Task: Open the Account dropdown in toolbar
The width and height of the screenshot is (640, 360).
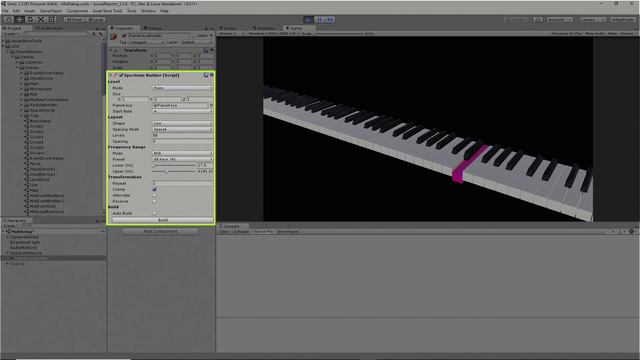Action: tap(559, 20)
